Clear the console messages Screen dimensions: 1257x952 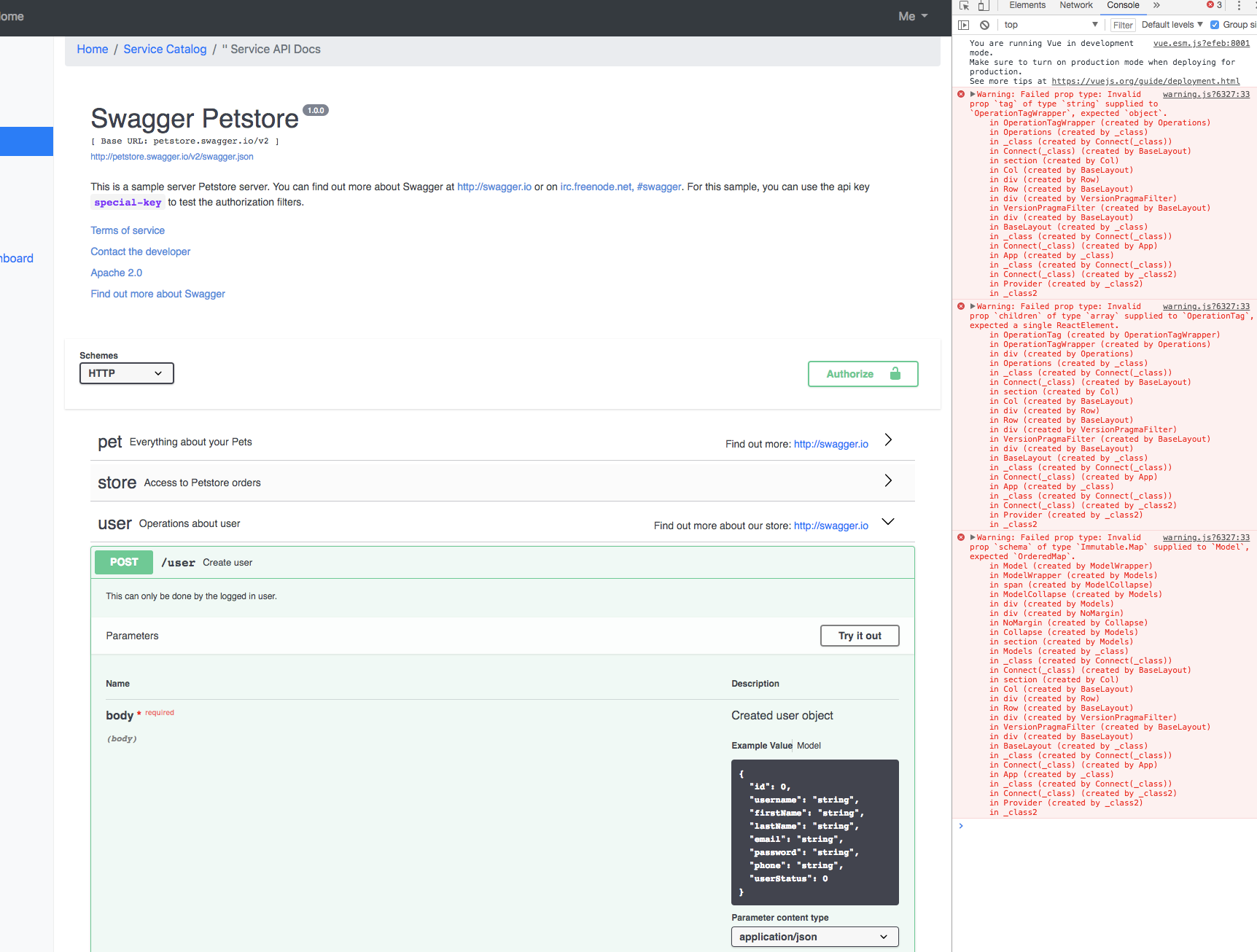tap(985, 24)
